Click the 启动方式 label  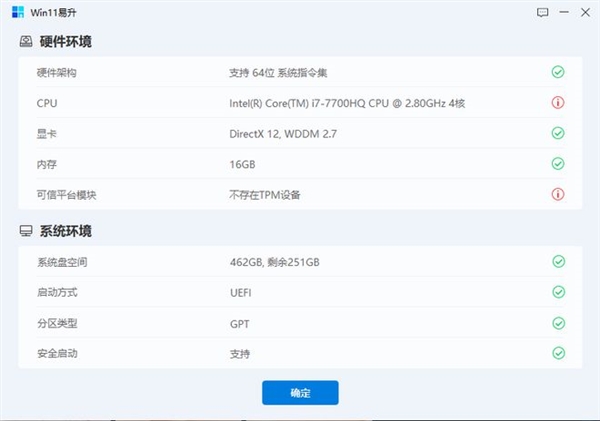(x=57, y=293)
